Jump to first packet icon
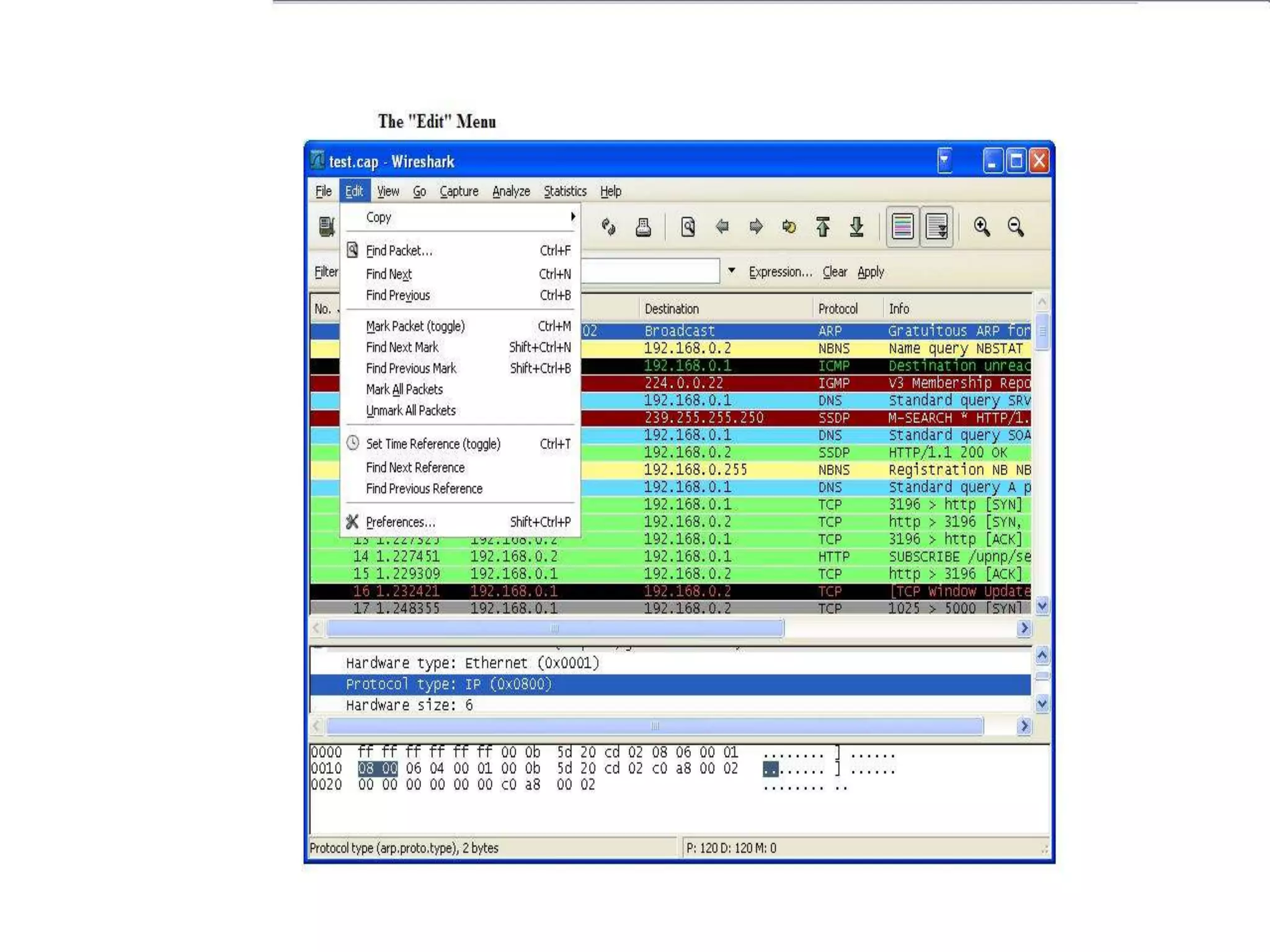 pyautogui.click(x=823, y=227)
